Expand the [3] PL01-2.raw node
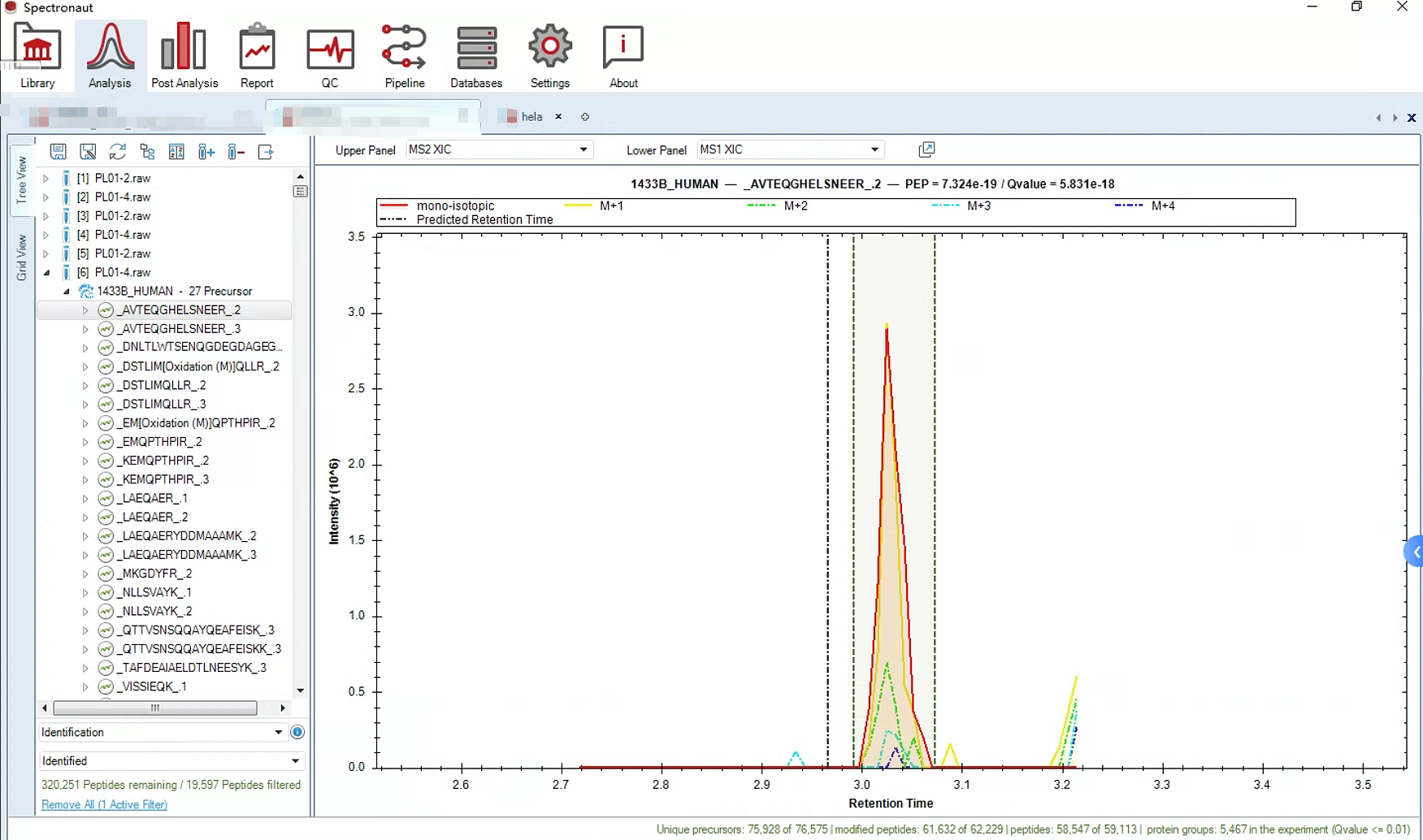Screen dimensions: 1423x840 pyautogui.click(x=46, y=216)
